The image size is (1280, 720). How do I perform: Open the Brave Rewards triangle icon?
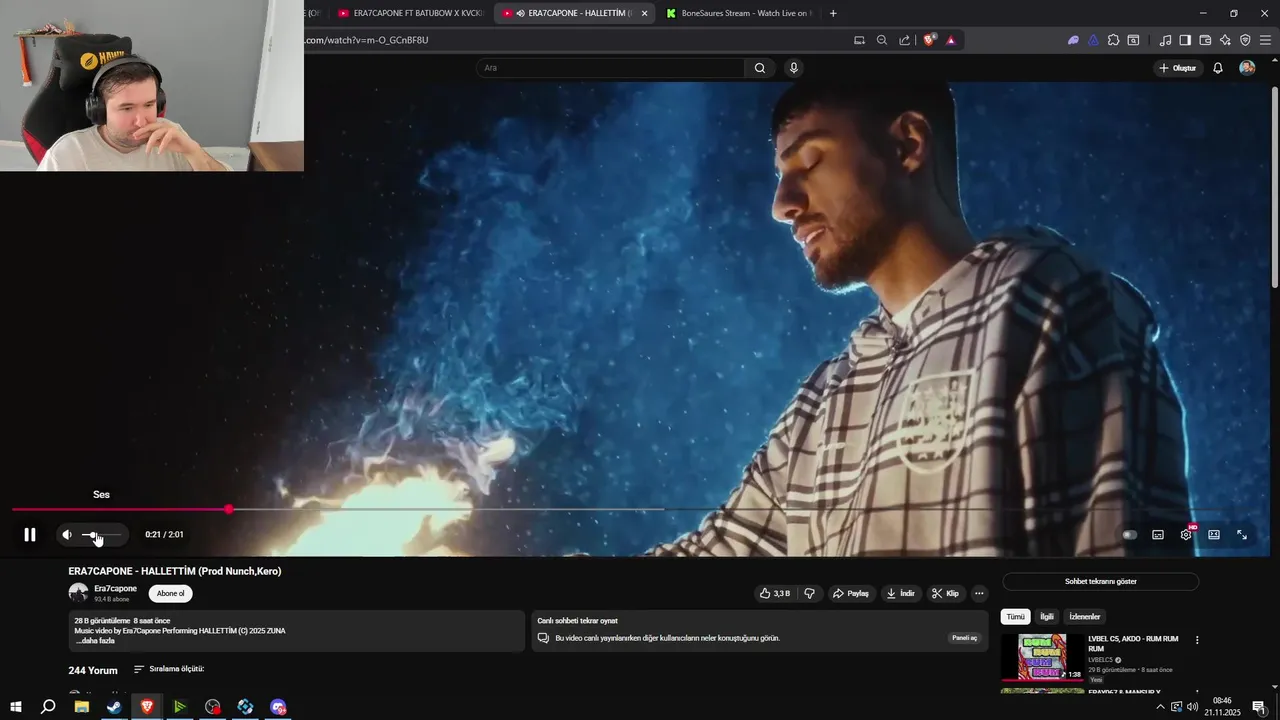950,40
